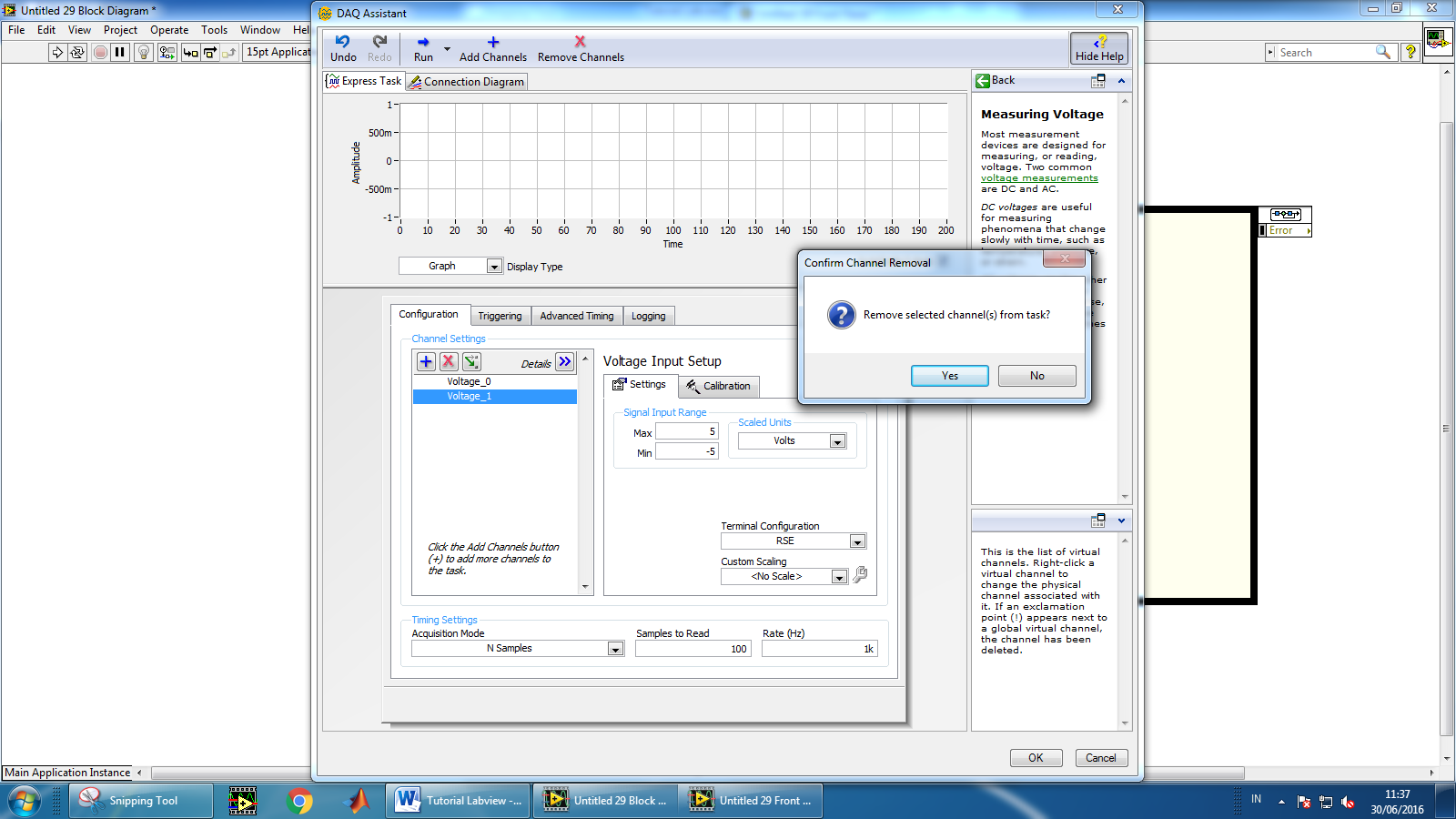Click the Undo arrow icon
This screenshot has width=1456, height=819.
pos(342,42)
